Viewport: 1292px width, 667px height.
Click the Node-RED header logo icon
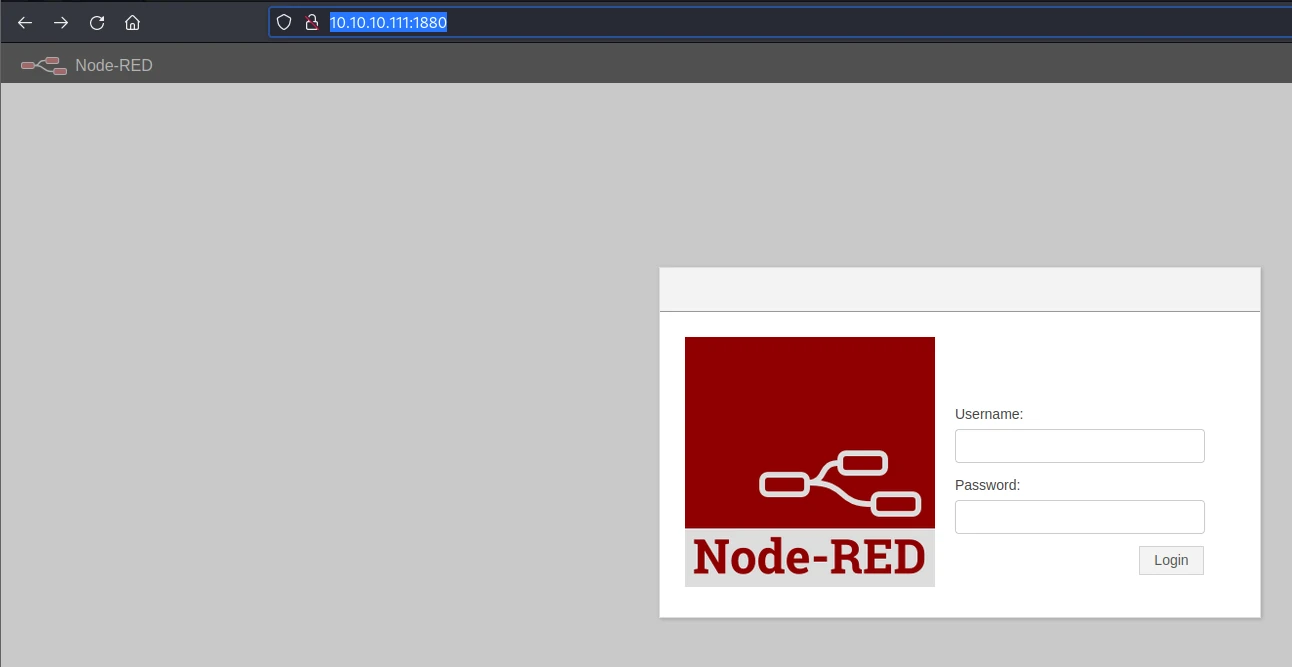[44, 65]
